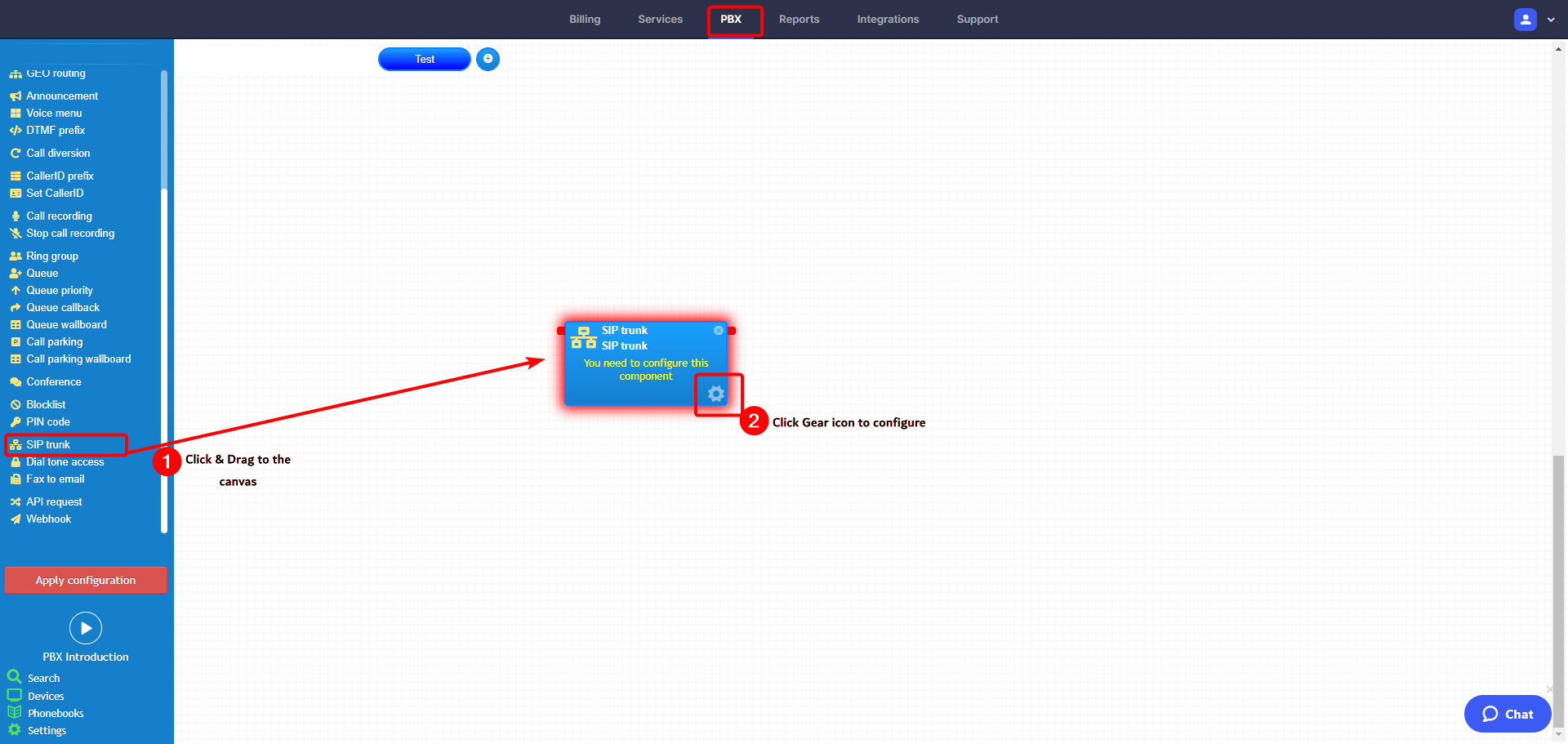Remove the SIP trunk node
The width and height of the screenshot is (1568, 744).
pyautogui.click(x=718, y=330)
